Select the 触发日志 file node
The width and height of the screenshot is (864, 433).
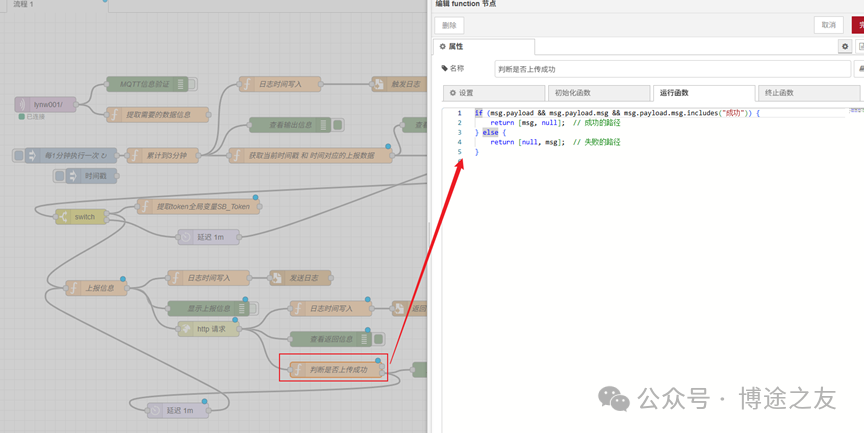399,84
